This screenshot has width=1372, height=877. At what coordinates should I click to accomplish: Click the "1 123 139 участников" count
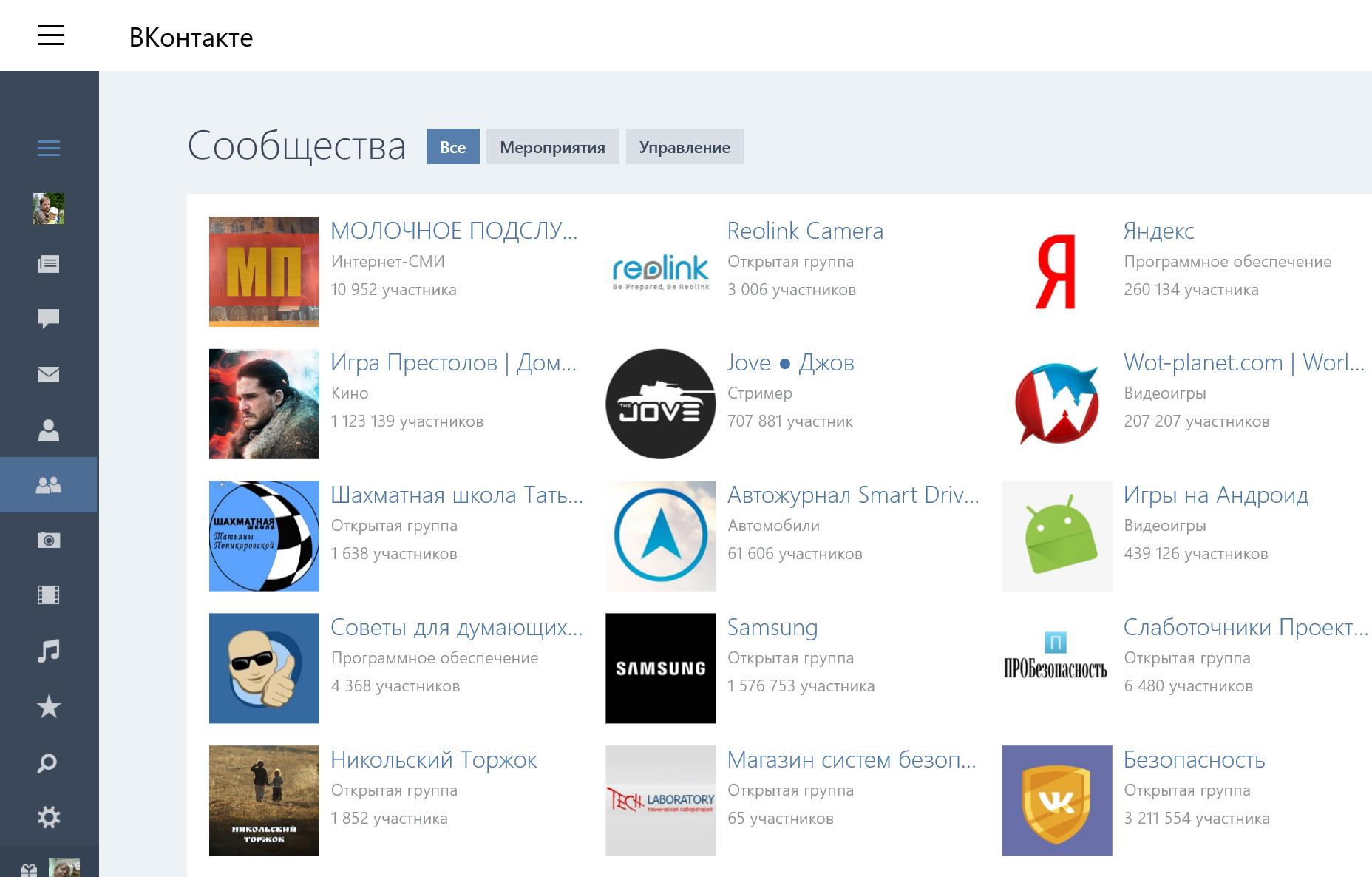(x=407, y=421)
